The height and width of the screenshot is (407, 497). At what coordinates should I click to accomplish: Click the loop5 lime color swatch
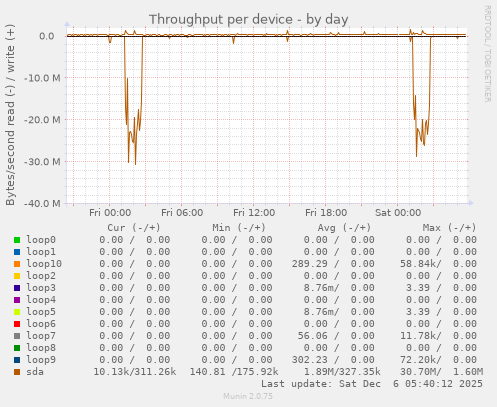pos(17,312)
